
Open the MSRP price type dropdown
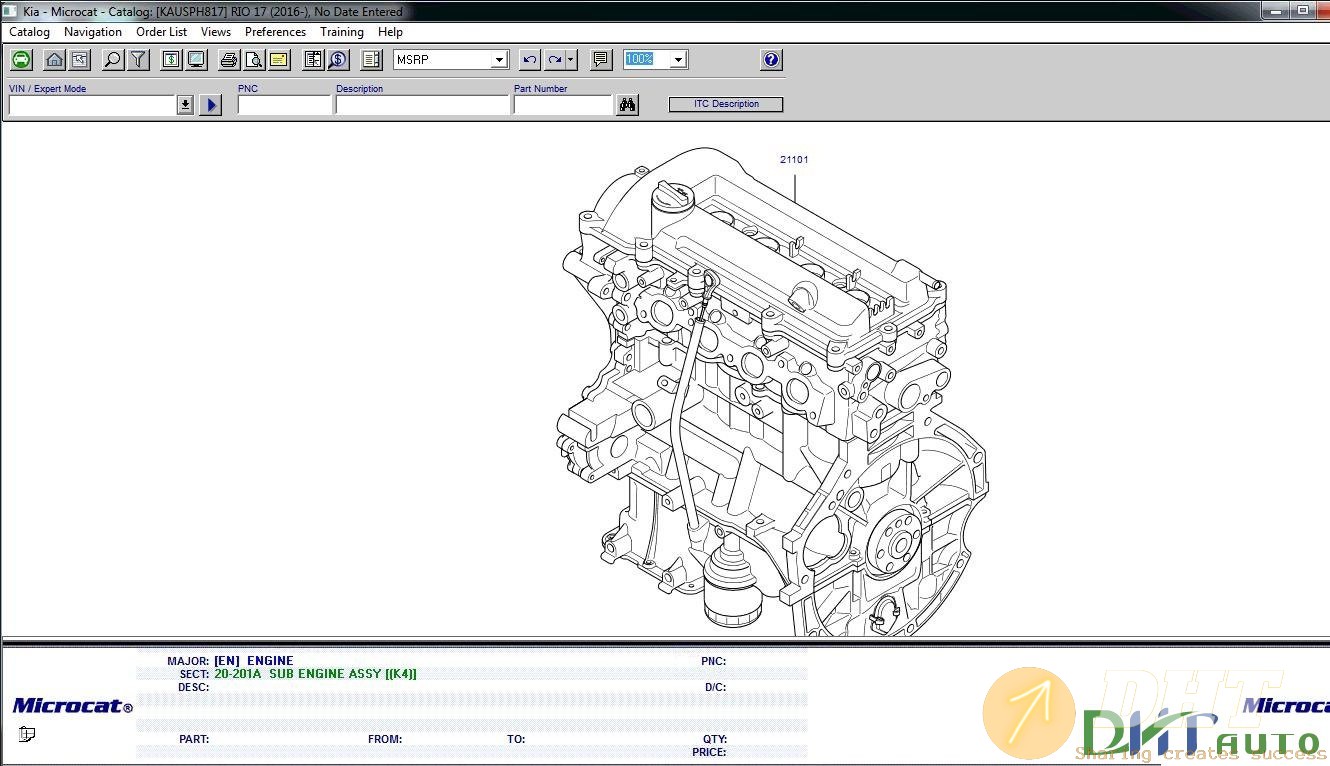tap(499, 60)
